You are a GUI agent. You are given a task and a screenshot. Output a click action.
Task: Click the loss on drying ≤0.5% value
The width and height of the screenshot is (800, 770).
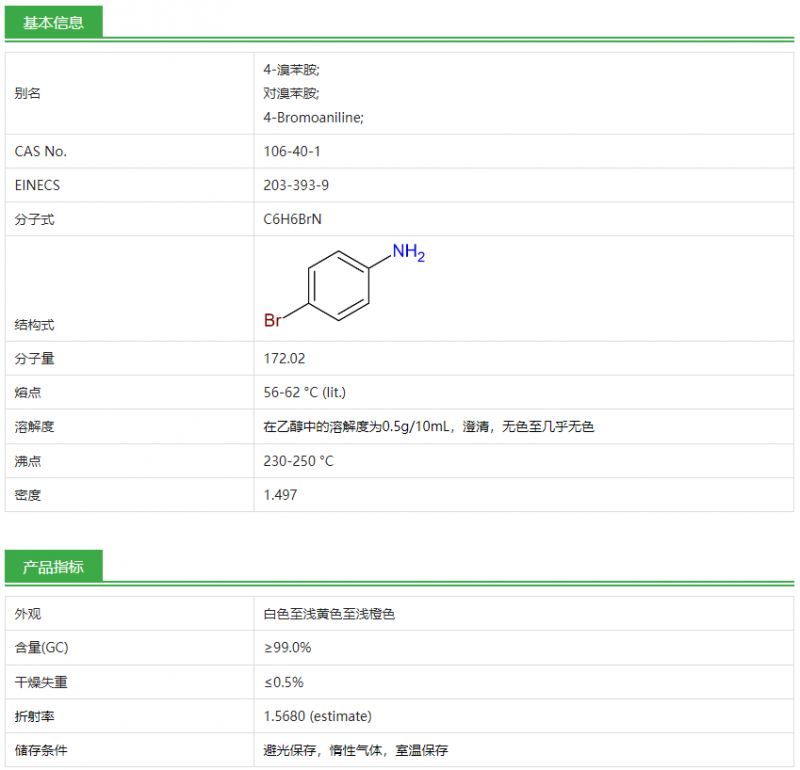[x=283, y=682]
